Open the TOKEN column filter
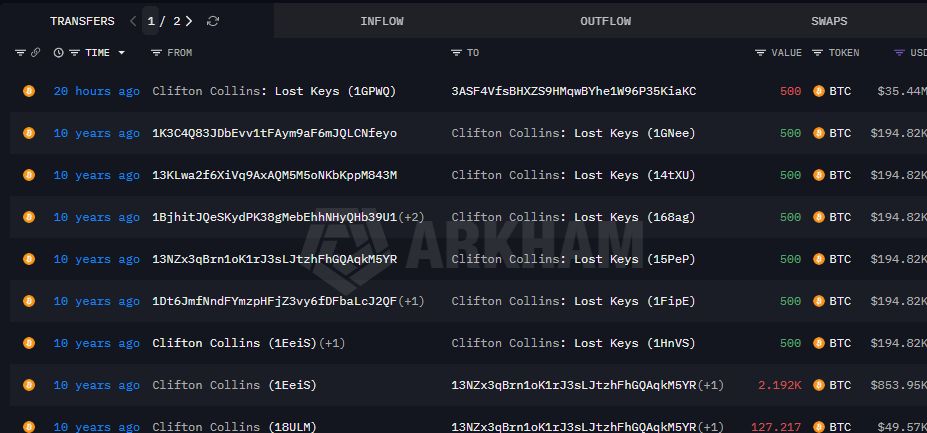 point(818,53)
